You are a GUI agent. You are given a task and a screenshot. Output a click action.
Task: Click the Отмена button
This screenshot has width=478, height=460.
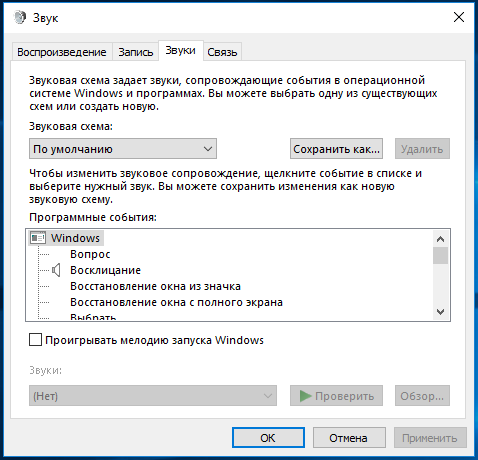pos(349,438)
